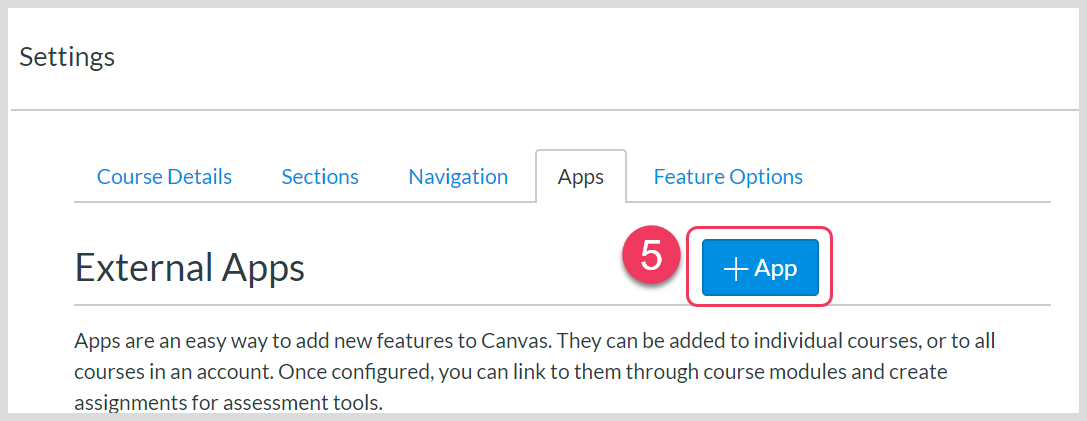The height and width of the screenshot is (421, 1087).
Task: Click the plus icon in the App button
Action: (x=736, y=268)
